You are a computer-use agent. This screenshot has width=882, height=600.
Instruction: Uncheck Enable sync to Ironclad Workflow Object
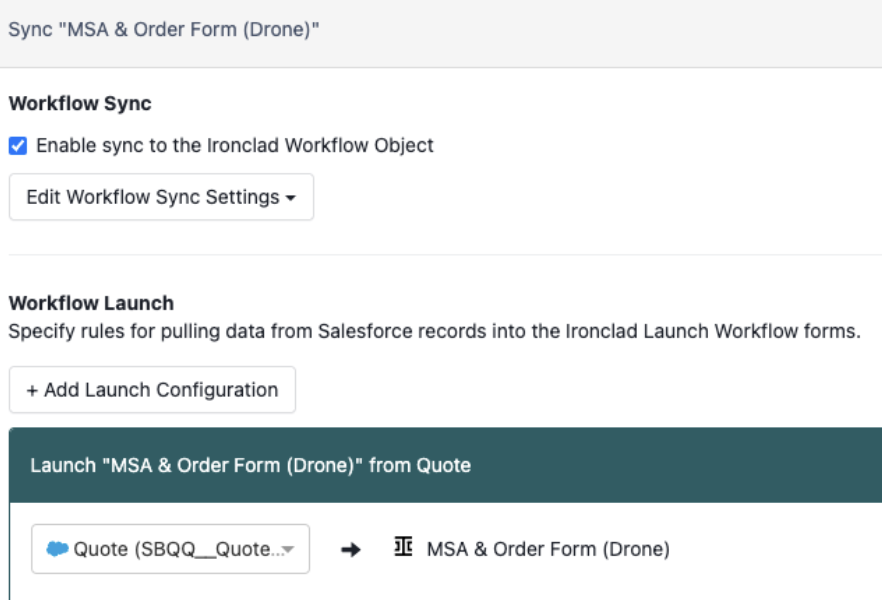coord(18,146)
